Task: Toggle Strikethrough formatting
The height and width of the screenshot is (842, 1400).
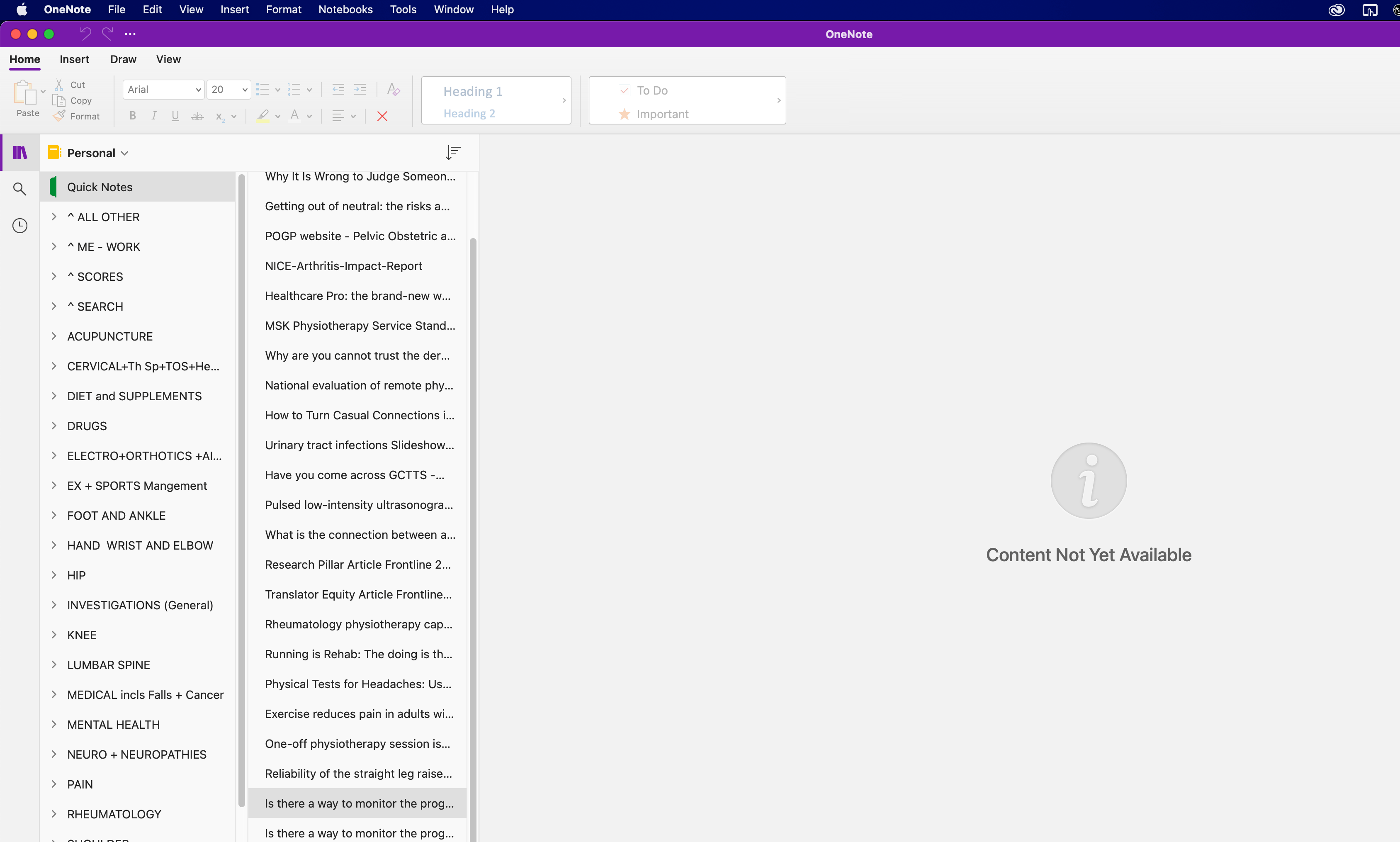Action: [197, 116]
